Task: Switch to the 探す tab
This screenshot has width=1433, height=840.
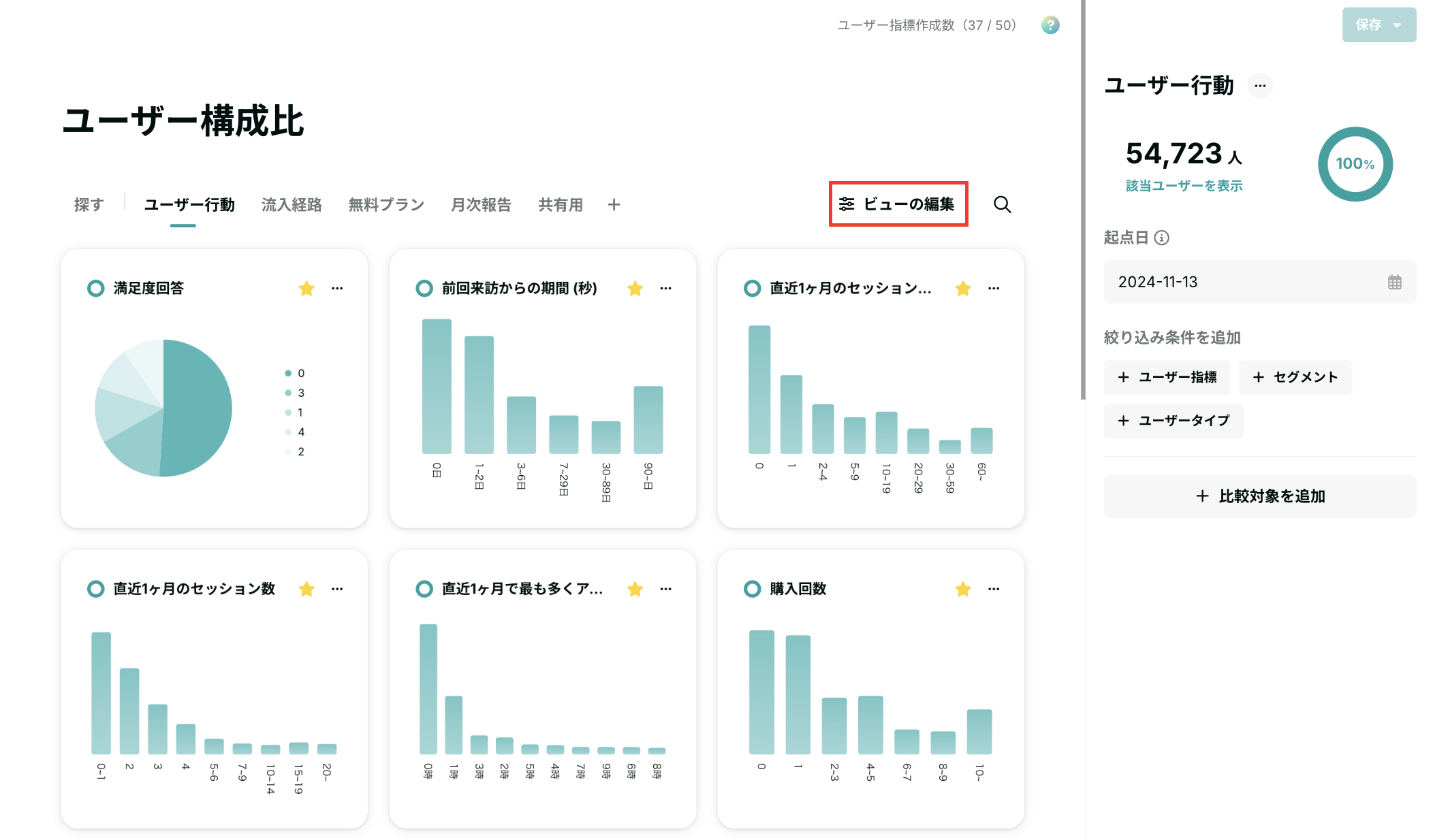Action: point(89,204)
